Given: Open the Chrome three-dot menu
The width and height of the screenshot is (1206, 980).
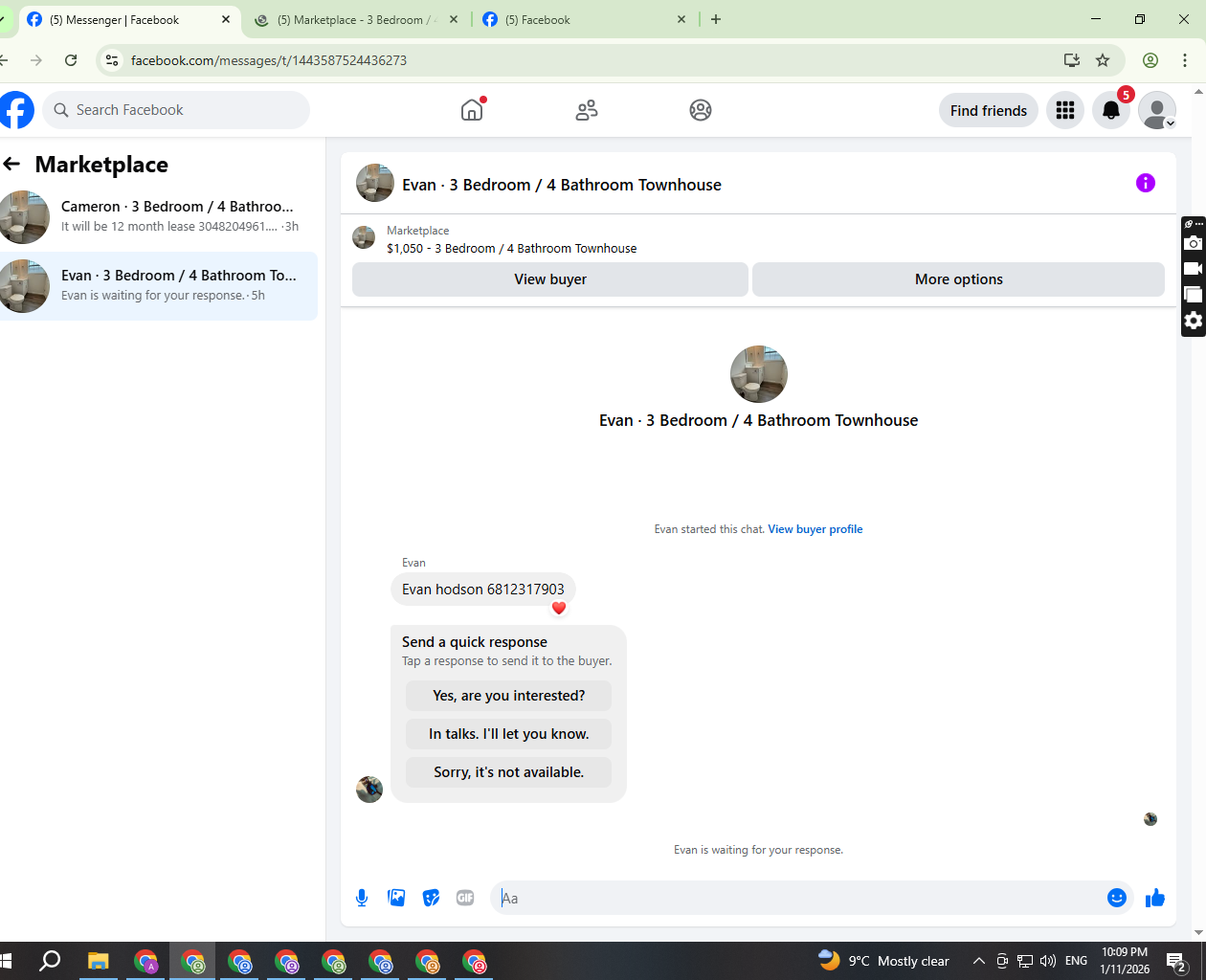Looking at the screenshot, I should tap(1185, 60).
